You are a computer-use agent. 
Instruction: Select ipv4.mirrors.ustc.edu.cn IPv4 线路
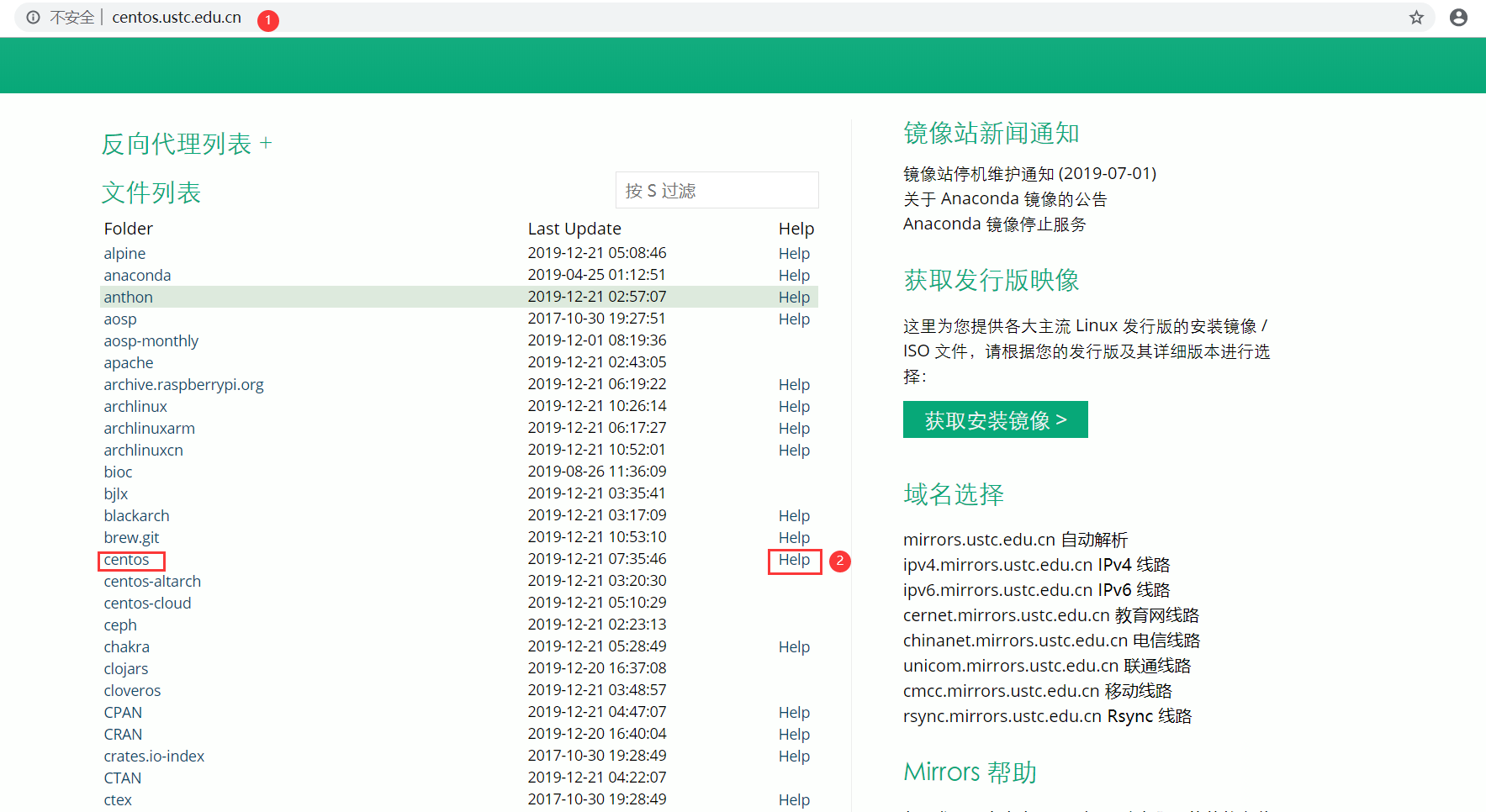(1036, 565)
